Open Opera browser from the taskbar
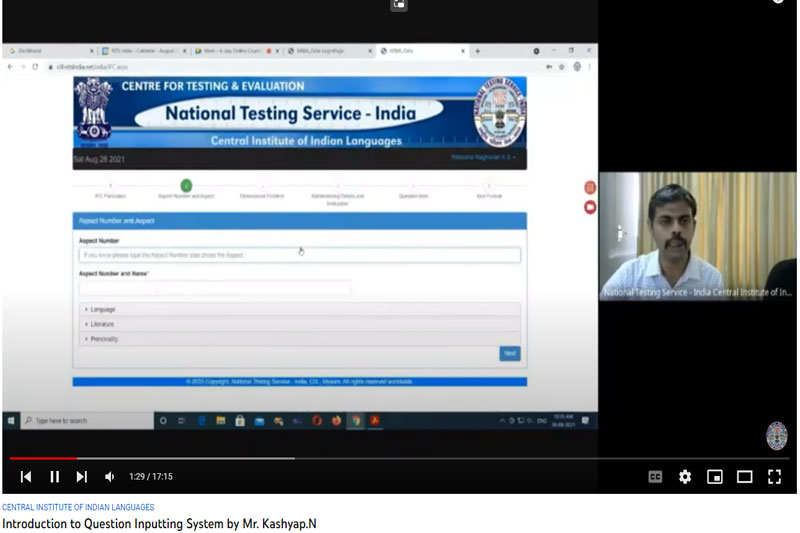The height and width of the screenshot is (533, 800). click(317, 421)
